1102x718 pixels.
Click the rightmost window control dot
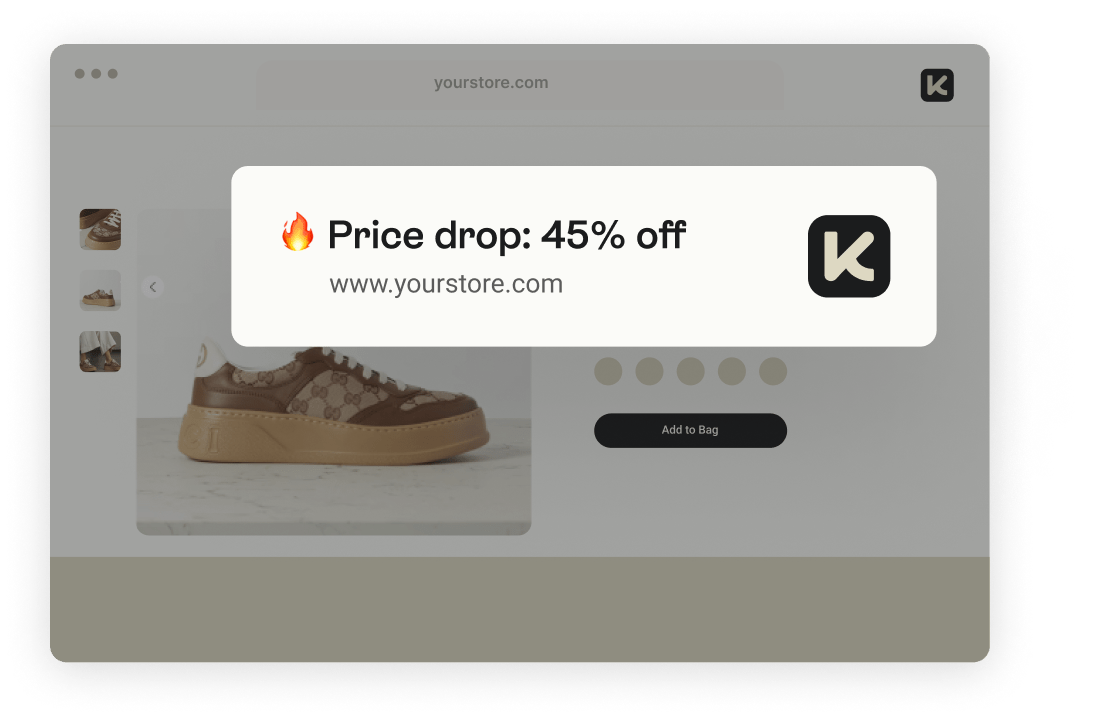coord(112,74)
